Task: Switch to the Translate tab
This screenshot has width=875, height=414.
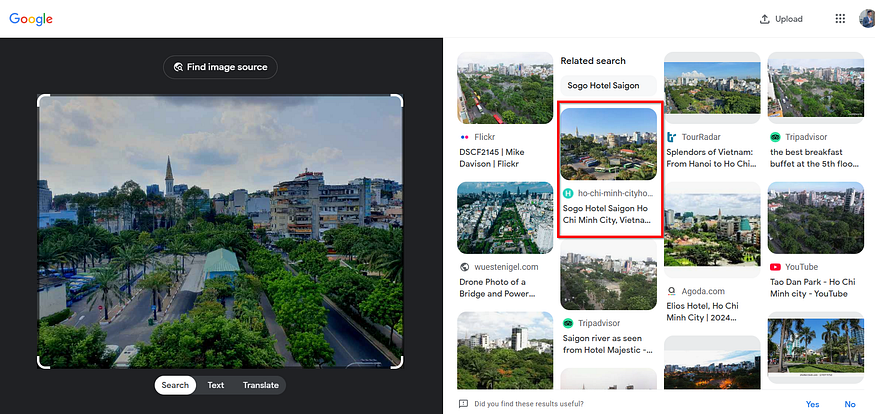Action: tap(260, 385)
